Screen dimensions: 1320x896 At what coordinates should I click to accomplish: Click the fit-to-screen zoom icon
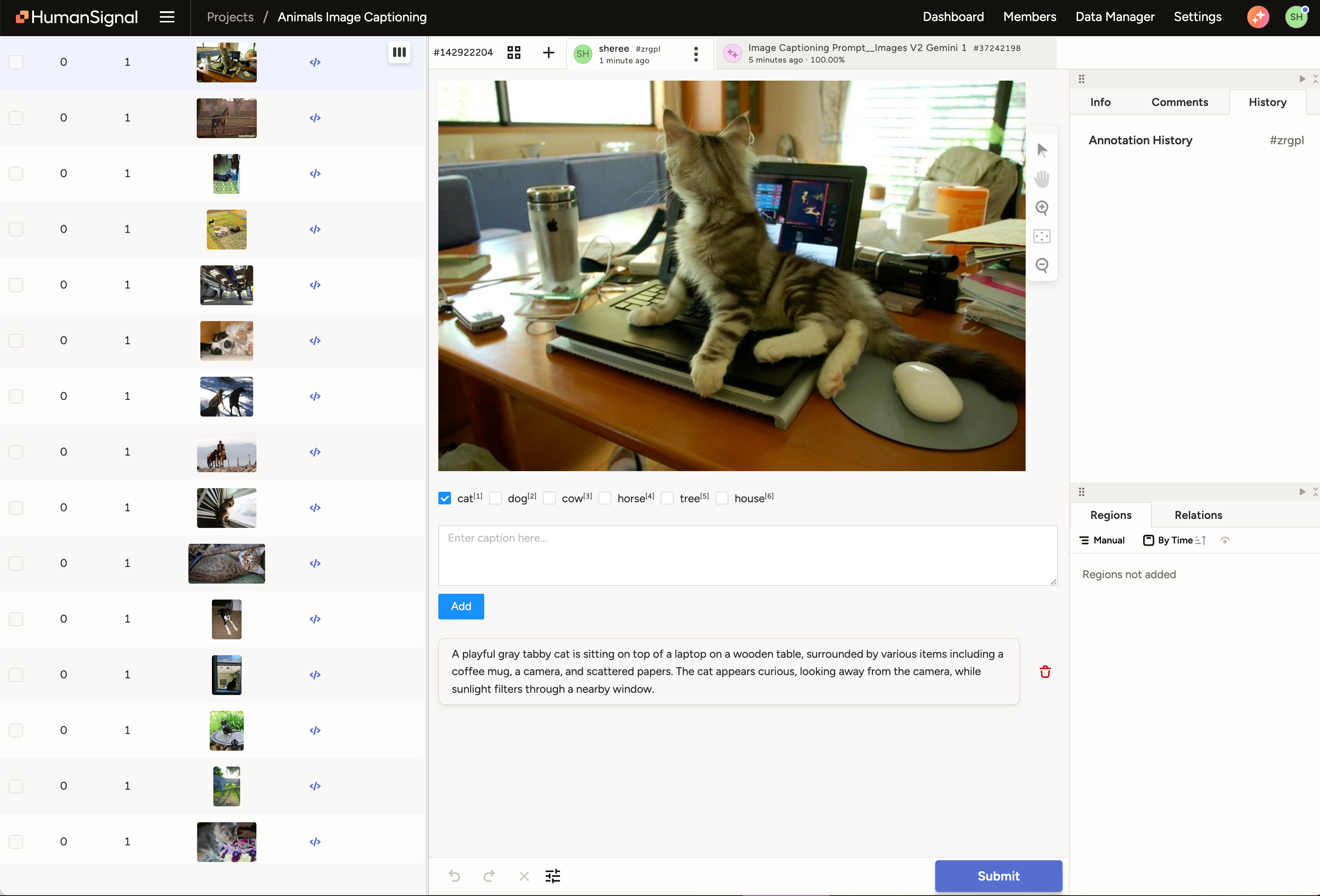[1041, 236]
